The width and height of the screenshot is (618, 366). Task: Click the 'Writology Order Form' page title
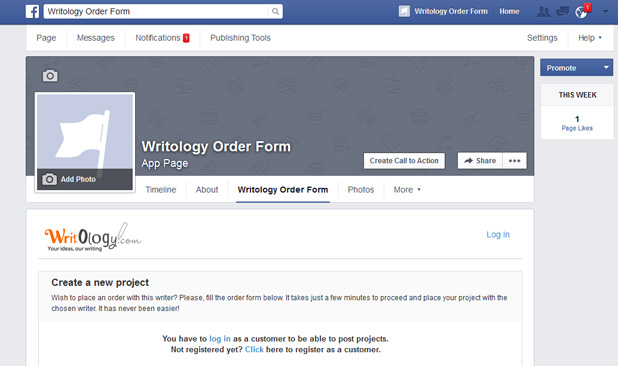pyautogui.click(x=216, y=147)
